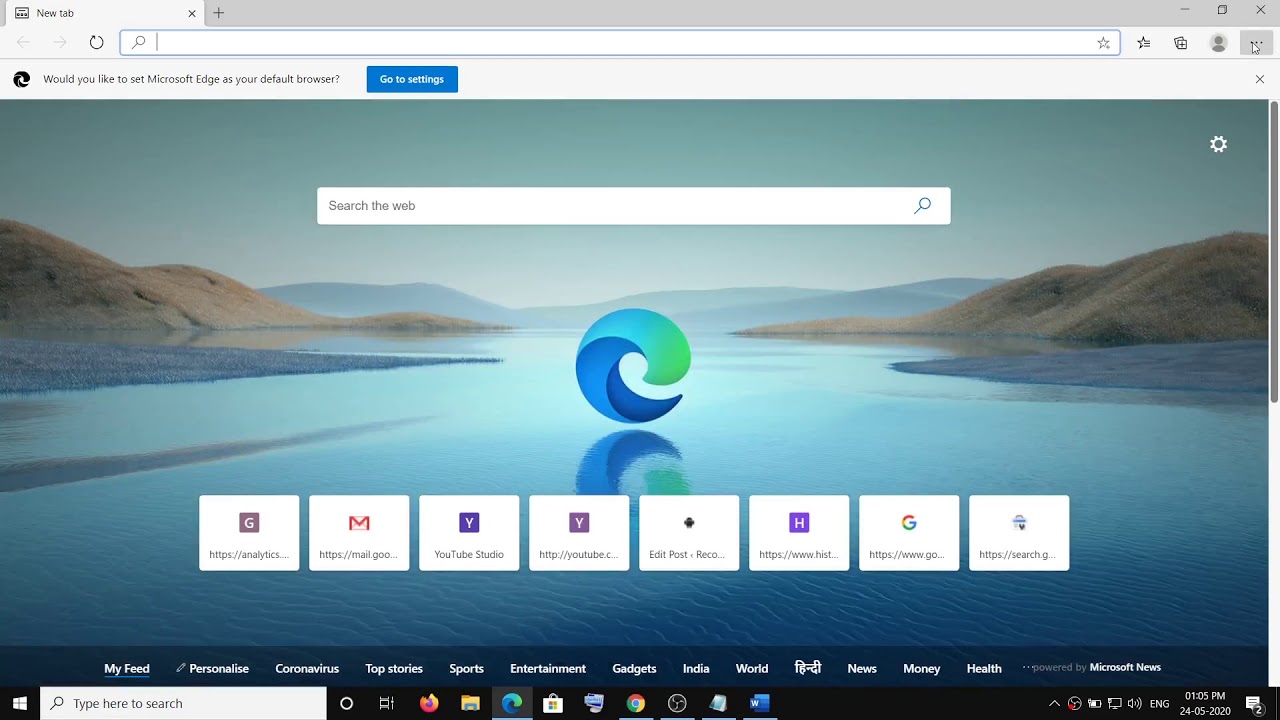This screenshot has height=720, width=1280.
Task: Open Microsoft Word from the taskbar
Action: [x=759, y=703]
